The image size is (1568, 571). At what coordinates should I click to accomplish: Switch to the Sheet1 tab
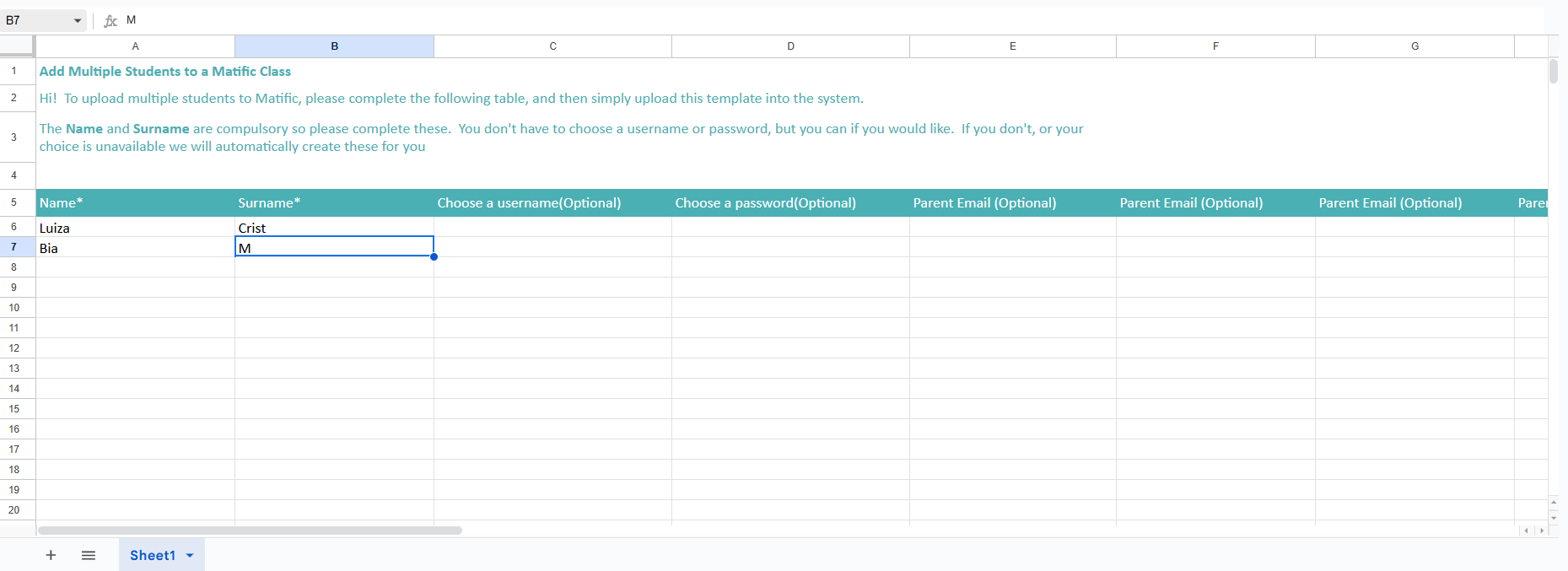(x=152, y=555)
